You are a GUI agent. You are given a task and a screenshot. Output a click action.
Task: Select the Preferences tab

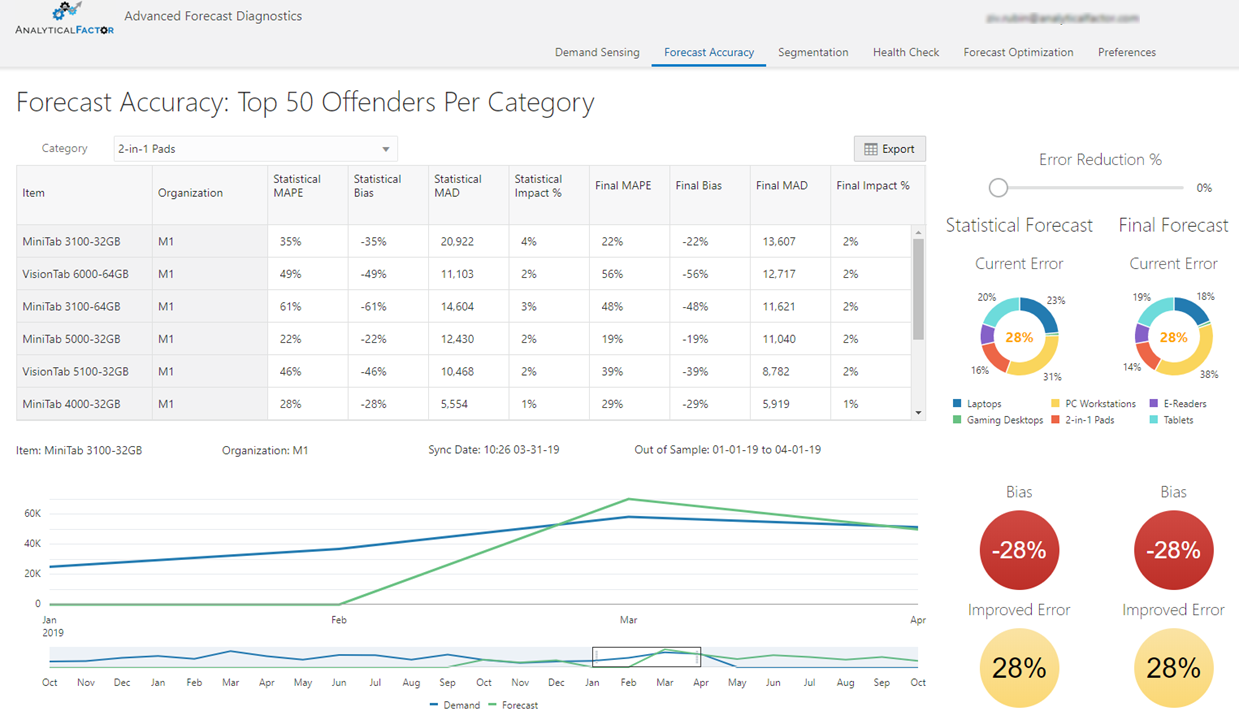click(x=1126, y=52)
